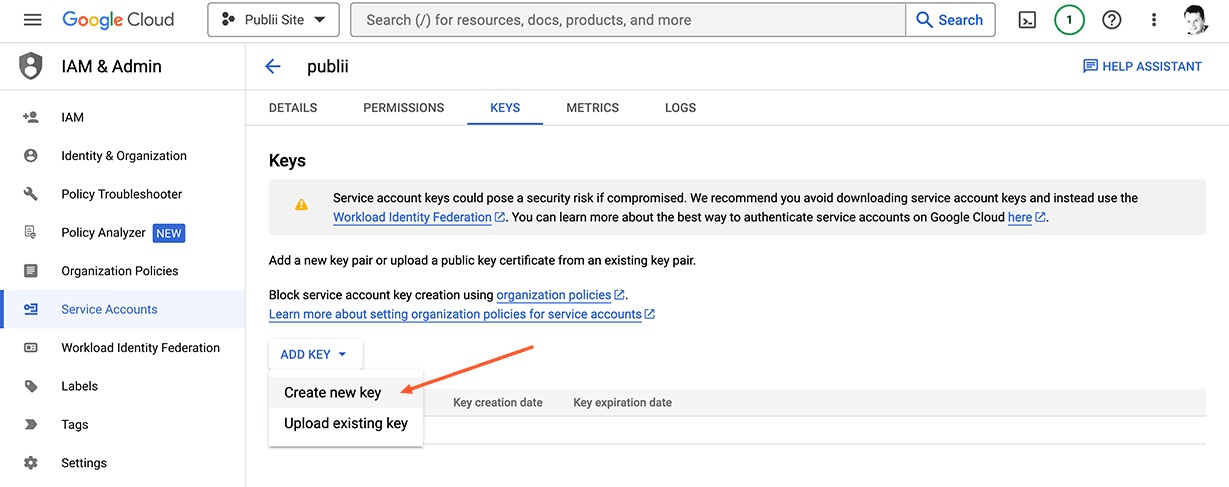Viewport: 1229px width, 487px height.
Task: Choose Upload existing key option
Action: [345, 423]
